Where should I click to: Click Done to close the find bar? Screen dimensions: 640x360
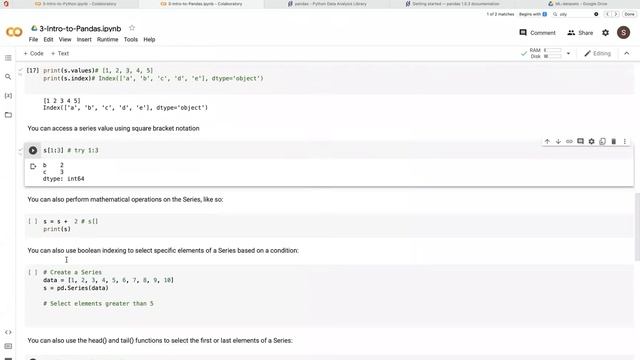tap(629, 14)
